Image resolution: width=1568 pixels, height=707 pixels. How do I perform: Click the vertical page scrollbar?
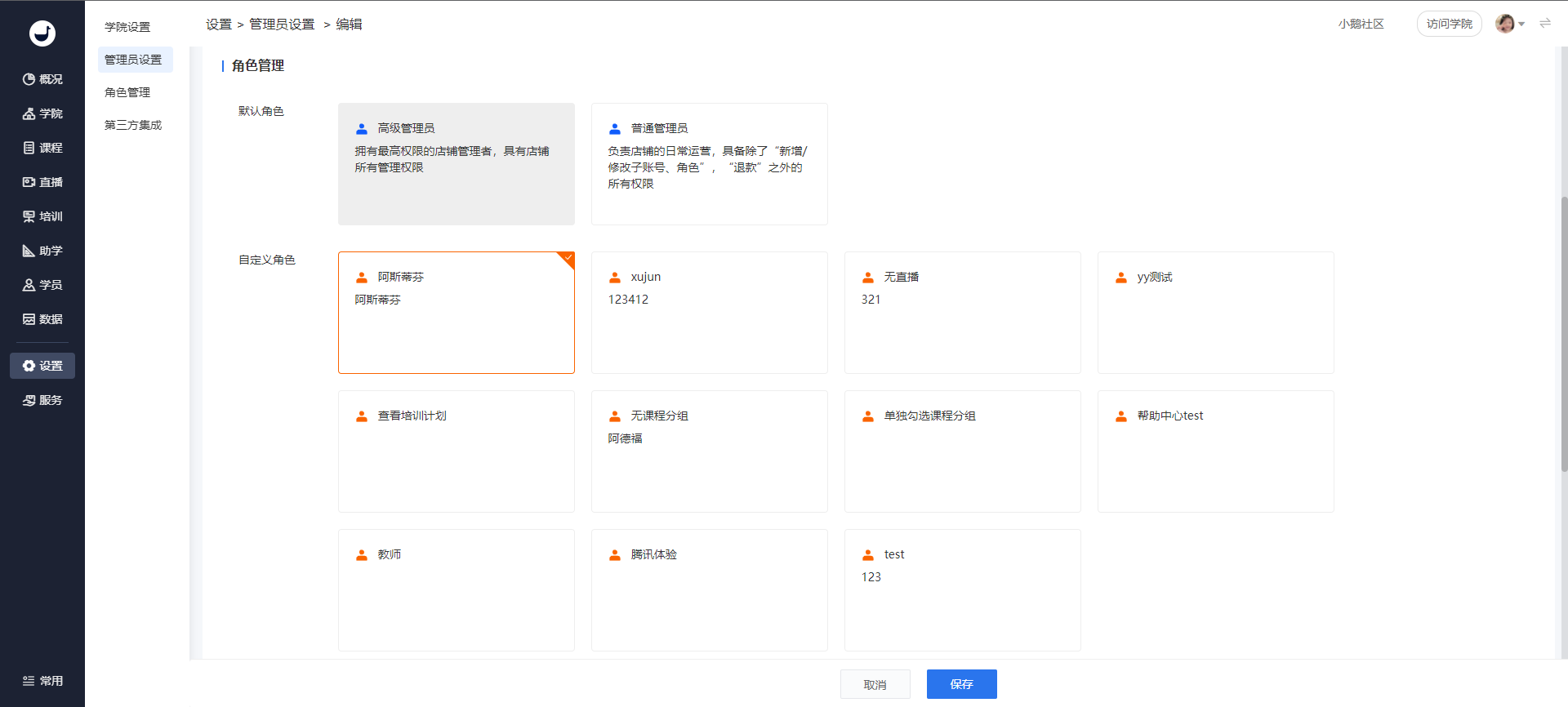tap(1564, 335)
